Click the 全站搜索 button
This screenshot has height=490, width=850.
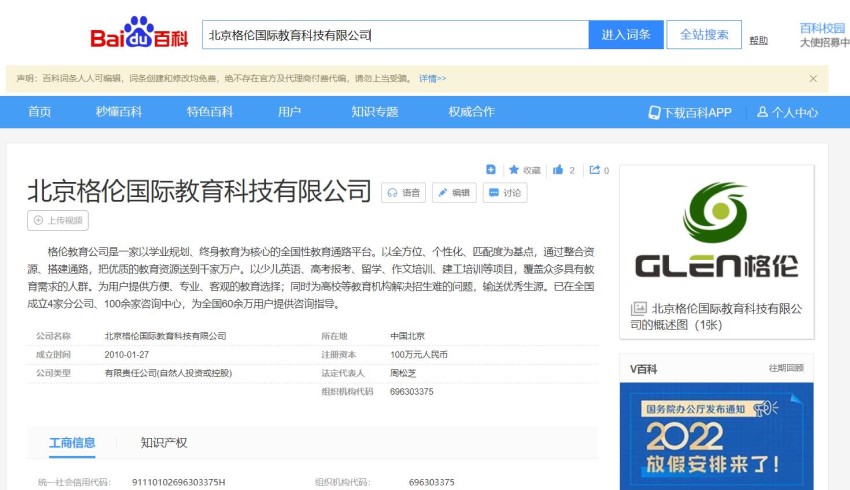pyautogui.click(x=704, y=35)
